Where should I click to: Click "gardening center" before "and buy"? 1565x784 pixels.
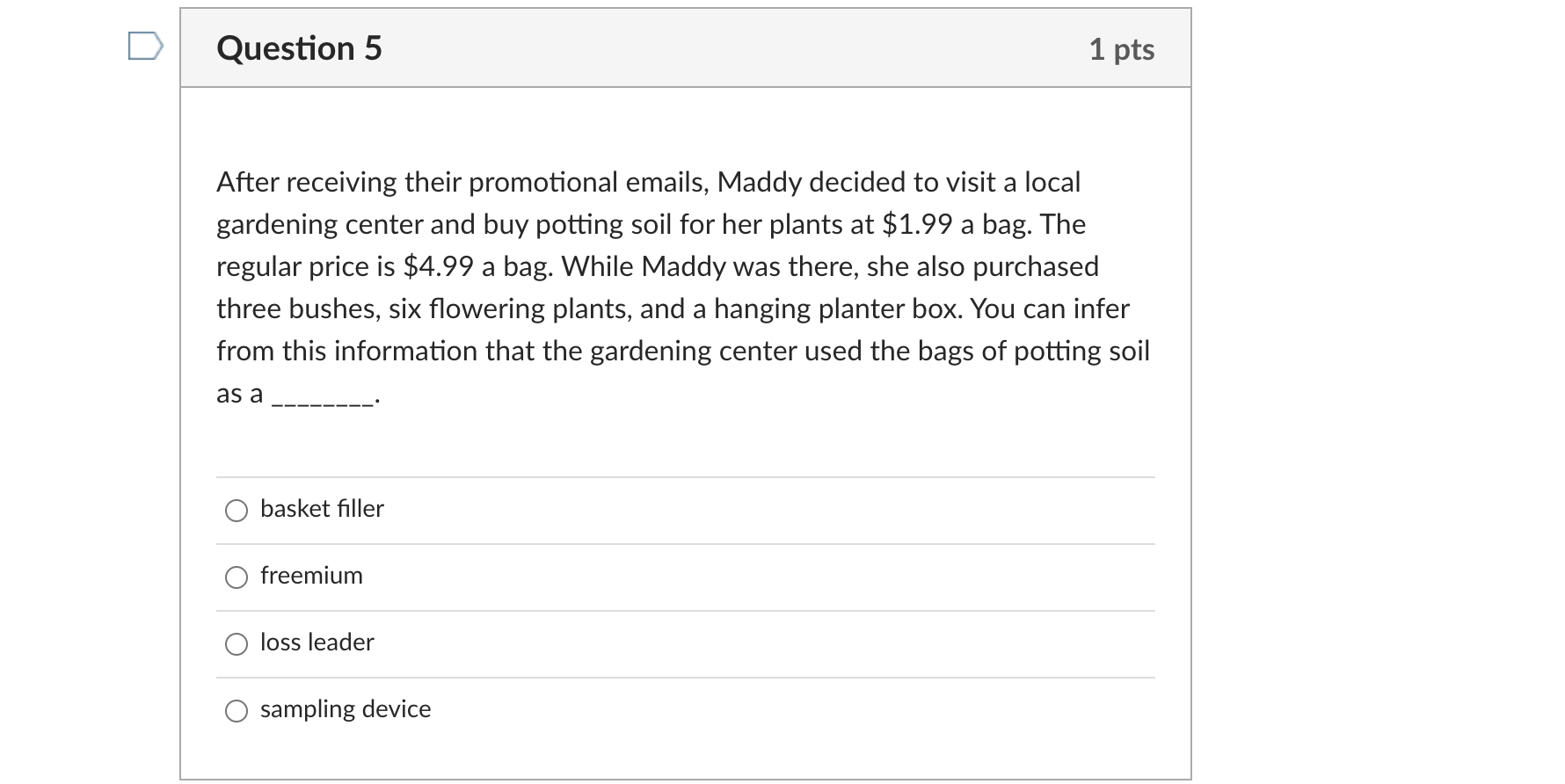point(319,224)
